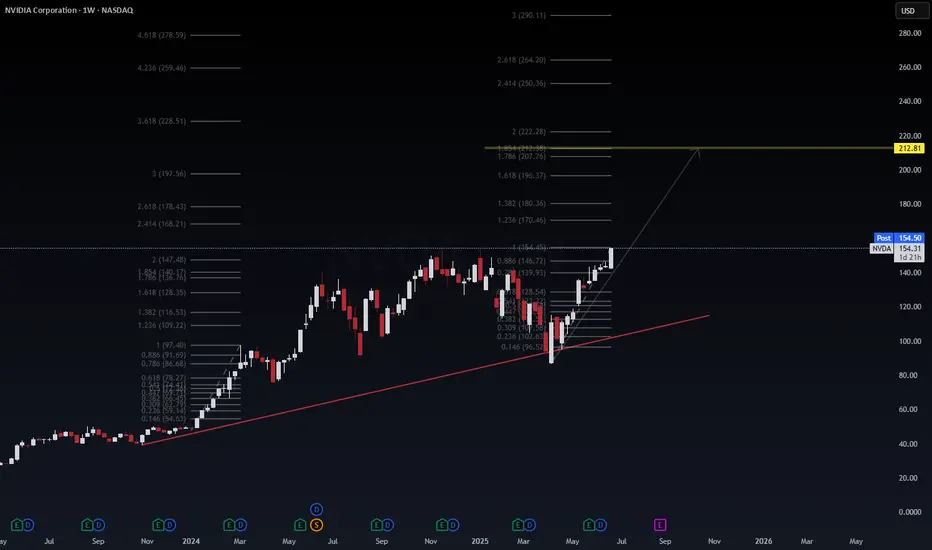Image resolution: width=932 pixels, height=550 pixels.
Task: Open the earnings E icon for late May 2025
Action: coord(588,525)
